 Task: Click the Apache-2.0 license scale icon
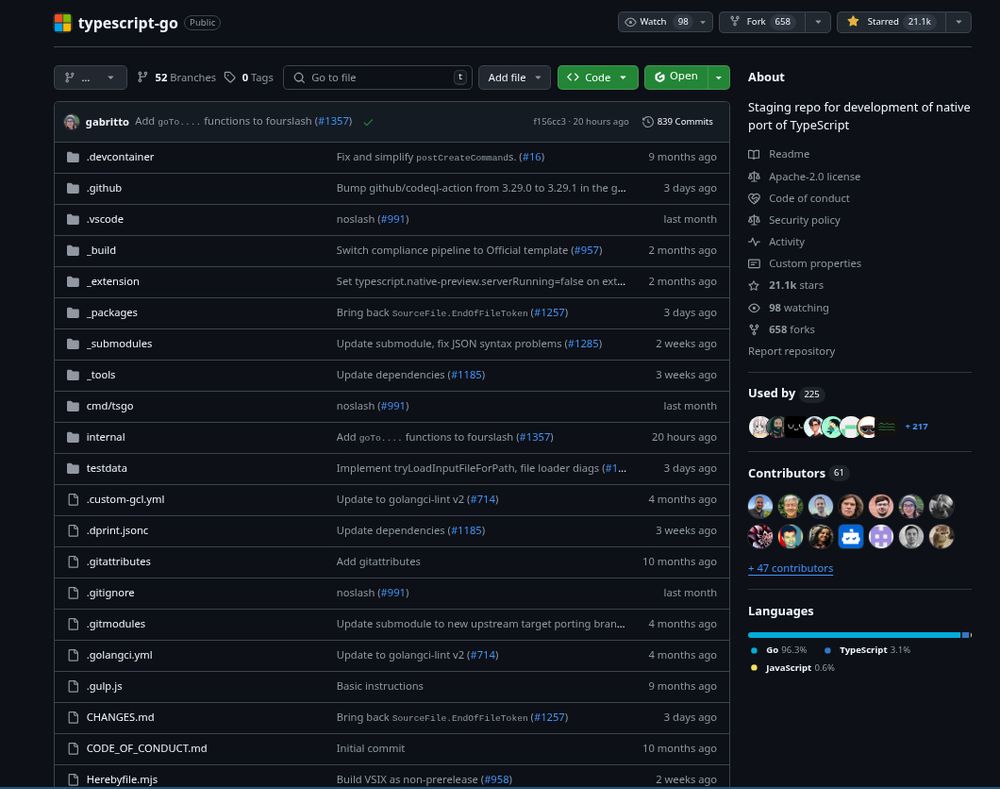point(754,177)
